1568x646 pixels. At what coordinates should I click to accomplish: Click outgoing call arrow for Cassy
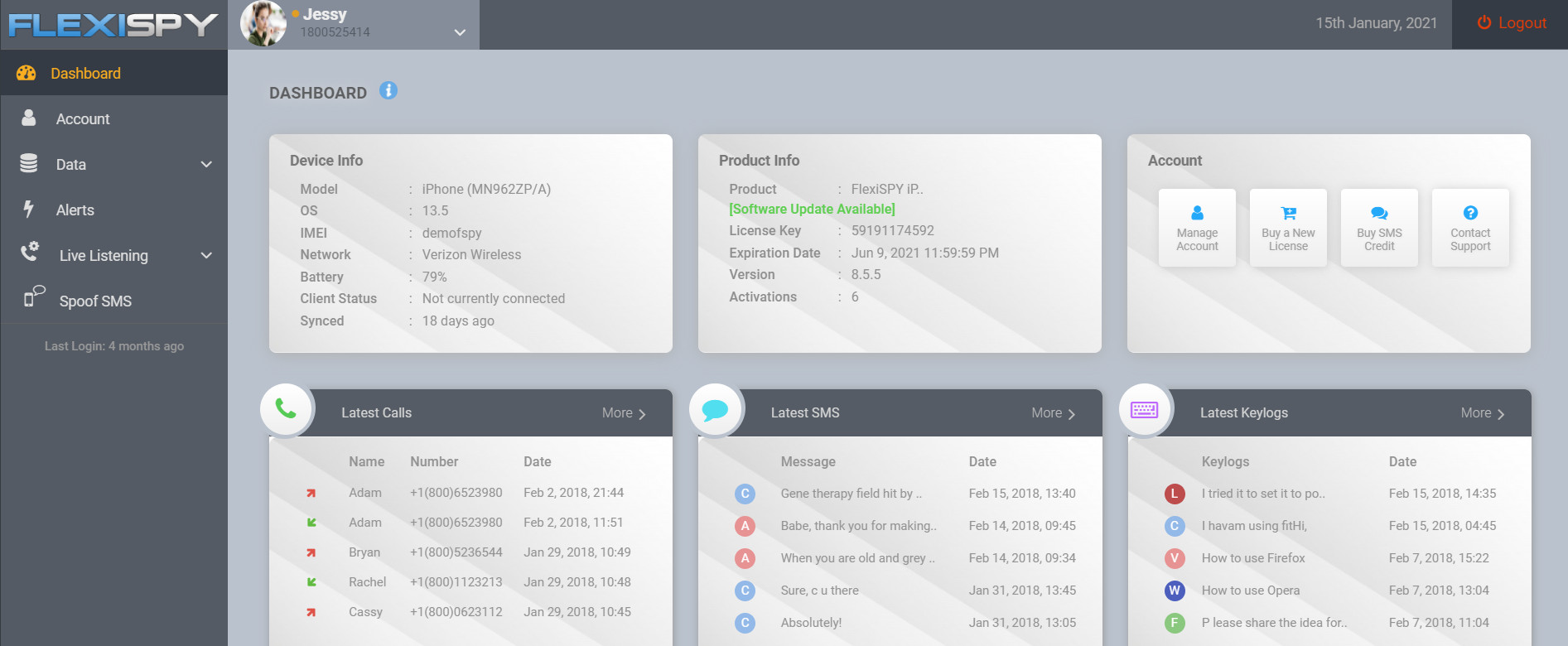tap(311, 612)
